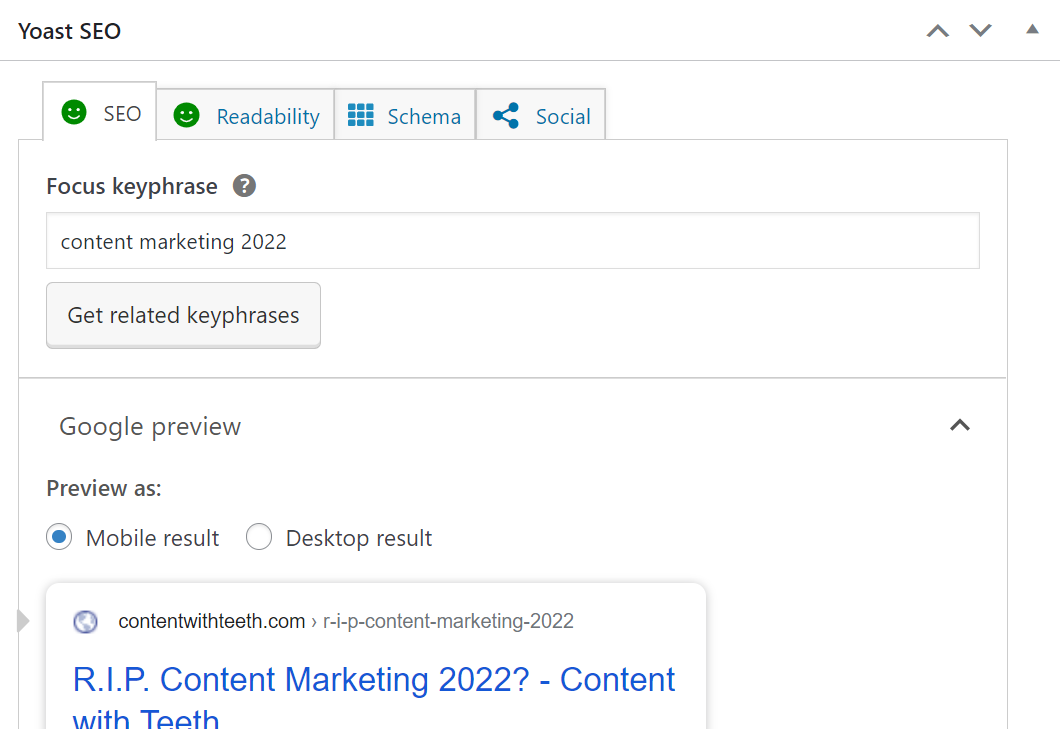The image size is (1060, 729).
Task: Click the small caret beside the snippet preview
Action: 23,620
